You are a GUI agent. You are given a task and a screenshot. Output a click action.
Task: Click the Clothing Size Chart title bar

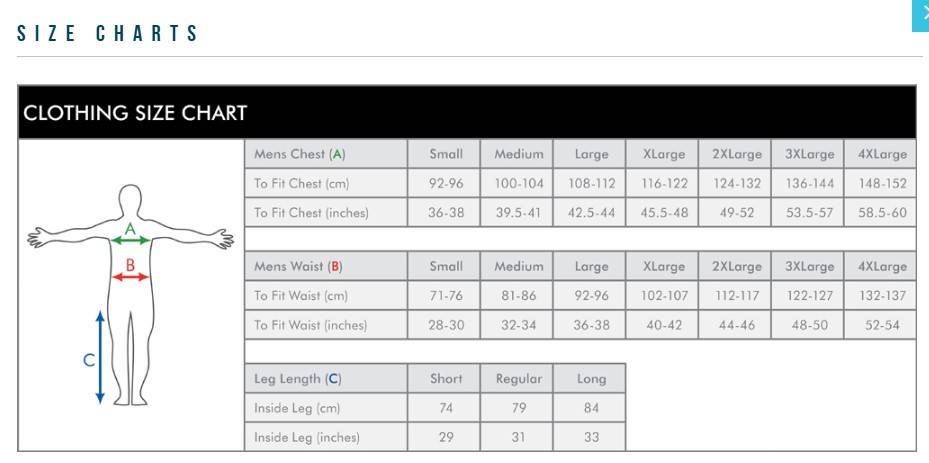coord(466,112)
